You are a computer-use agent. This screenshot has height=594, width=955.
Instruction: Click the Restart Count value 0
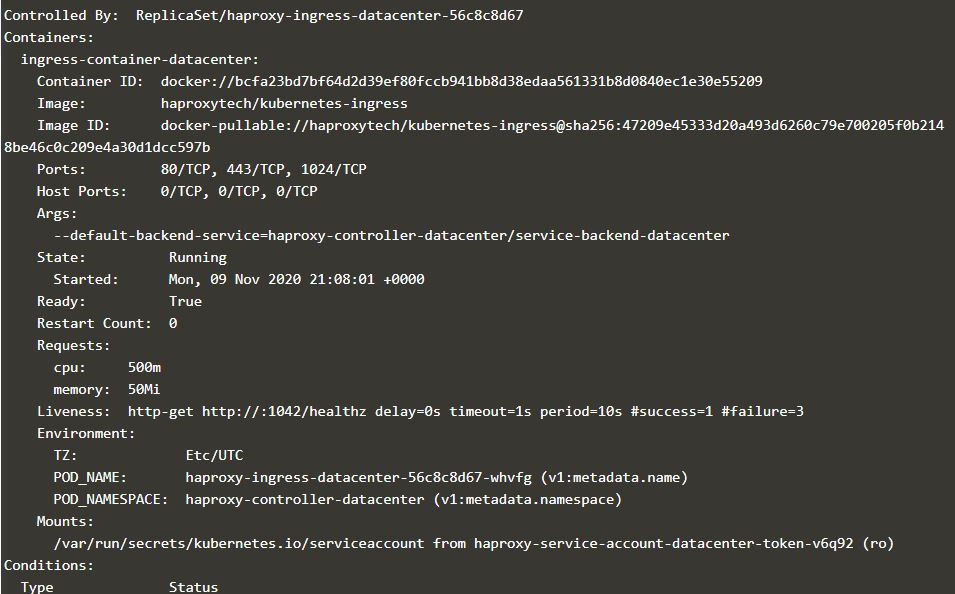point(173,323)
